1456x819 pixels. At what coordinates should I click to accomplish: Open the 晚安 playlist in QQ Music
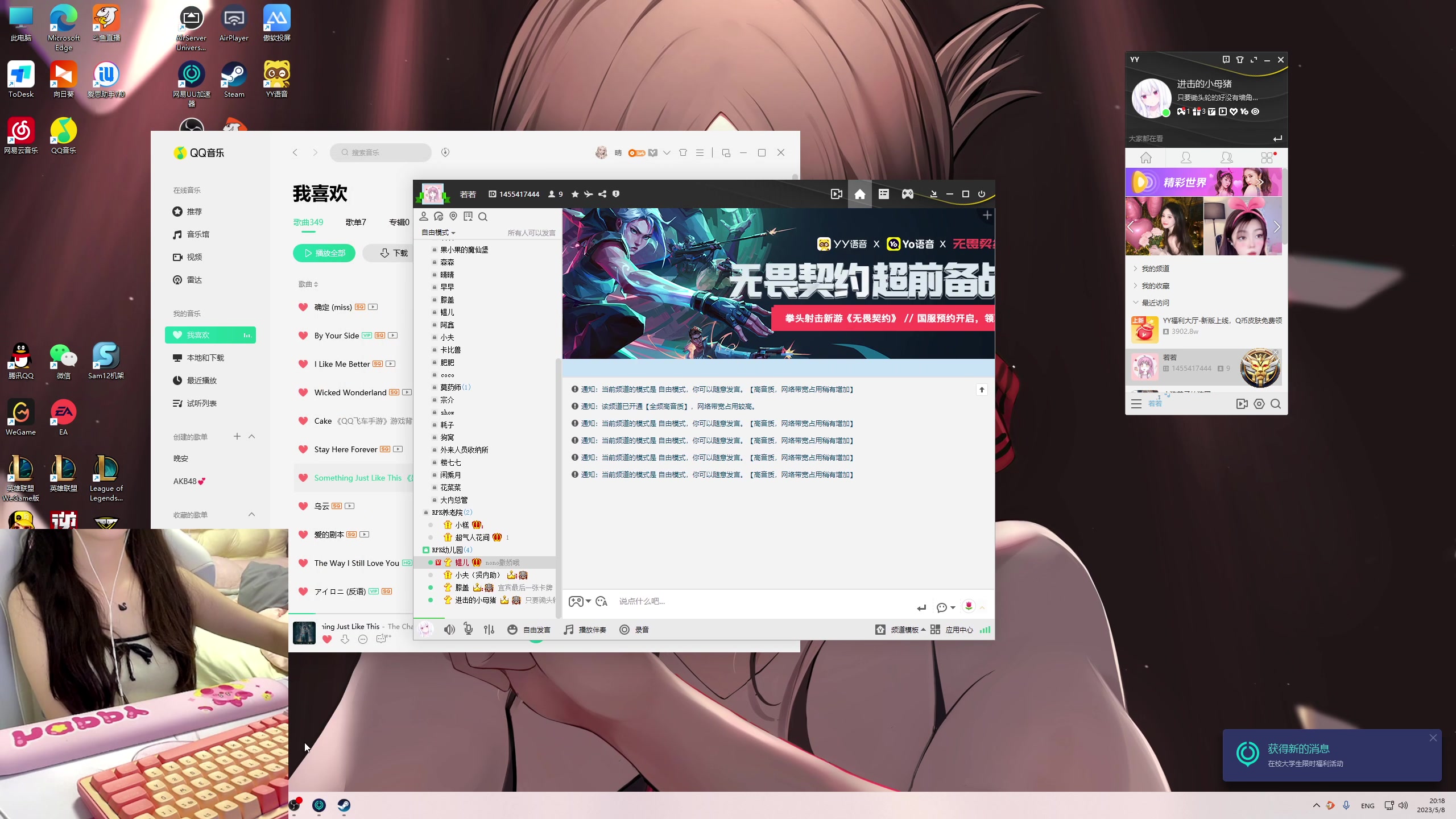pyautogui.click(x=181, y=458)
